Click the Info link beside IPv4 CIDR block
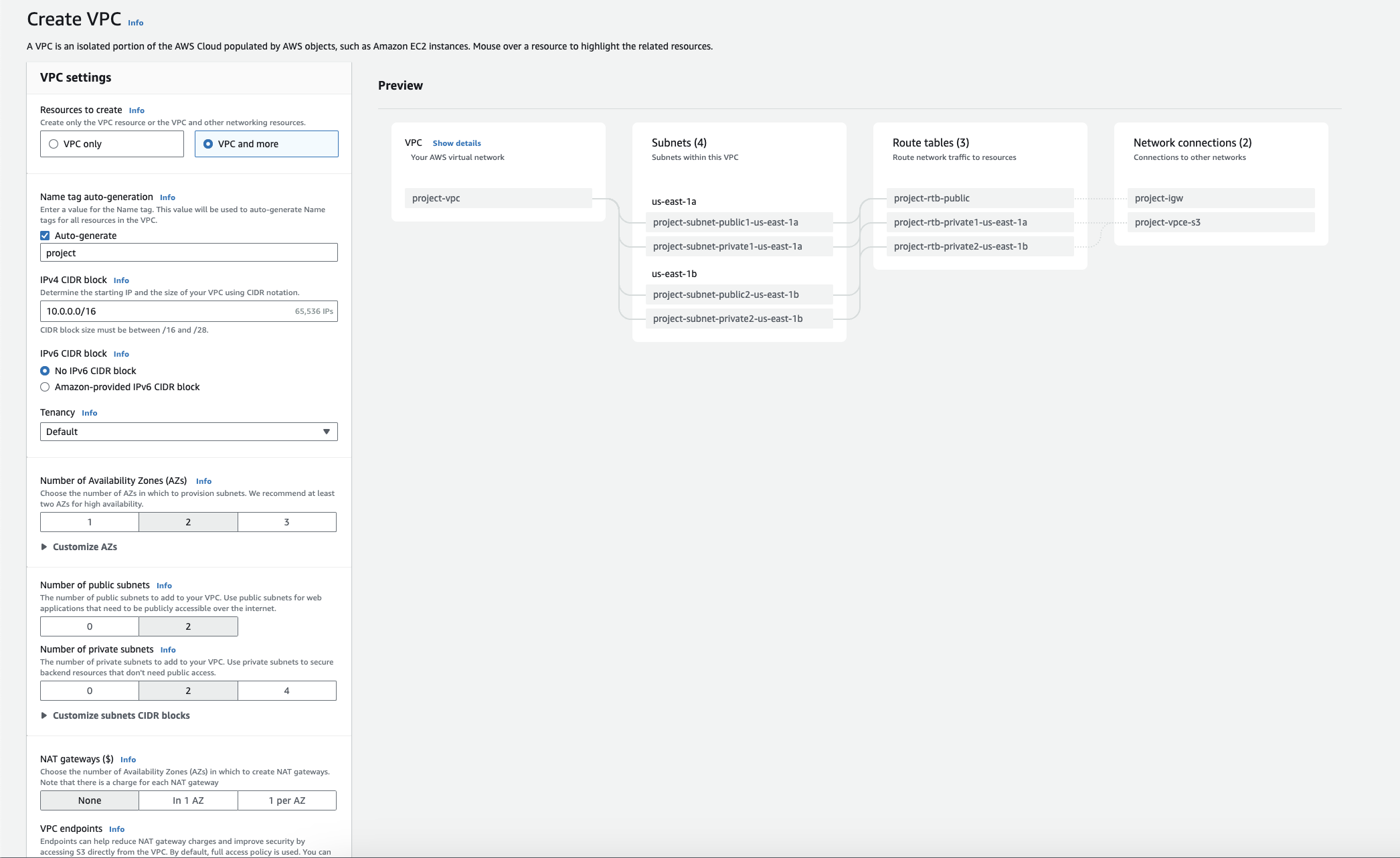This screenshot has height=858, width=1400. coord(121,280)
